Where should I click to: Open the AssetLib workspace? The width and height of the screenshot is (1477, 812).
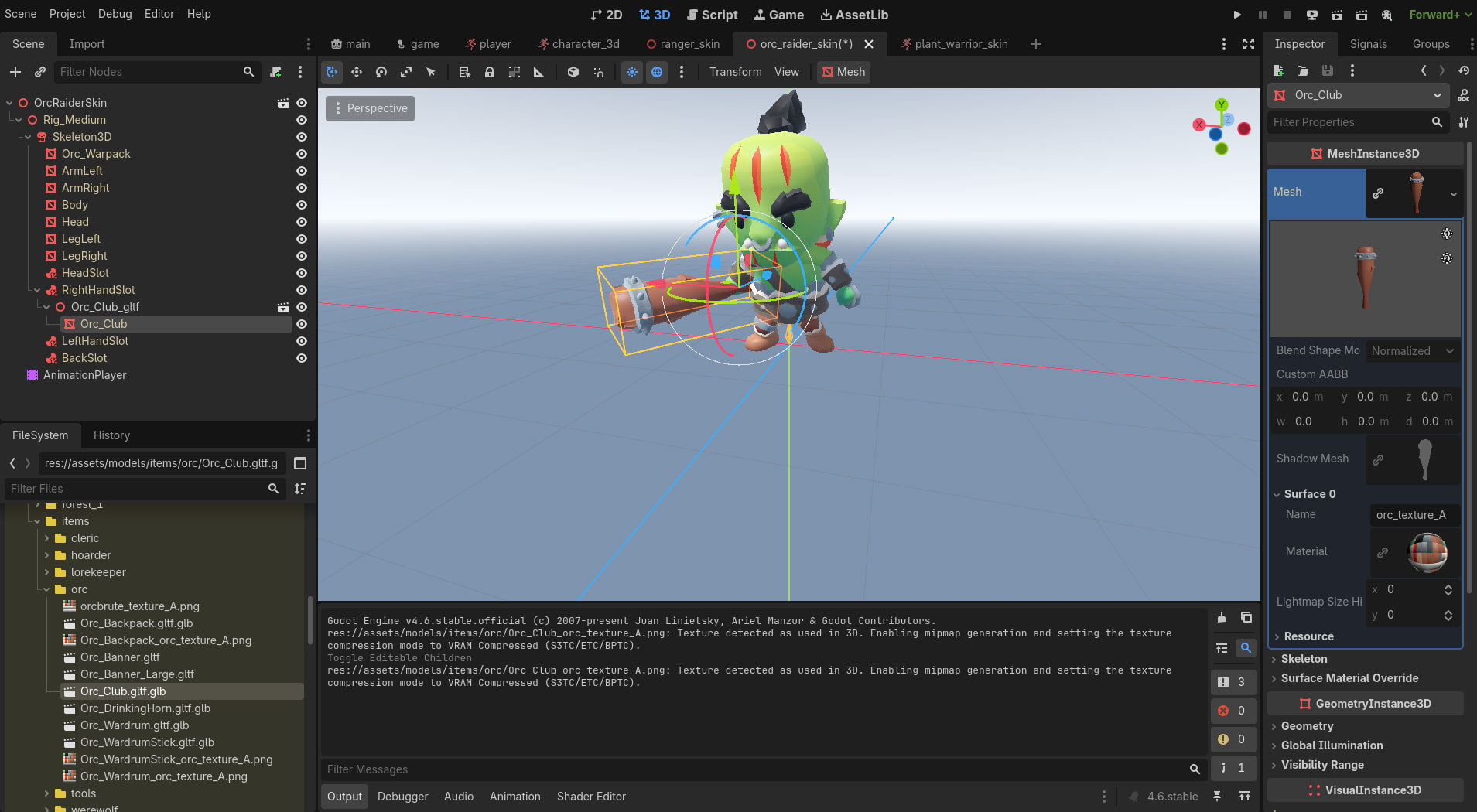pos(854,15)
